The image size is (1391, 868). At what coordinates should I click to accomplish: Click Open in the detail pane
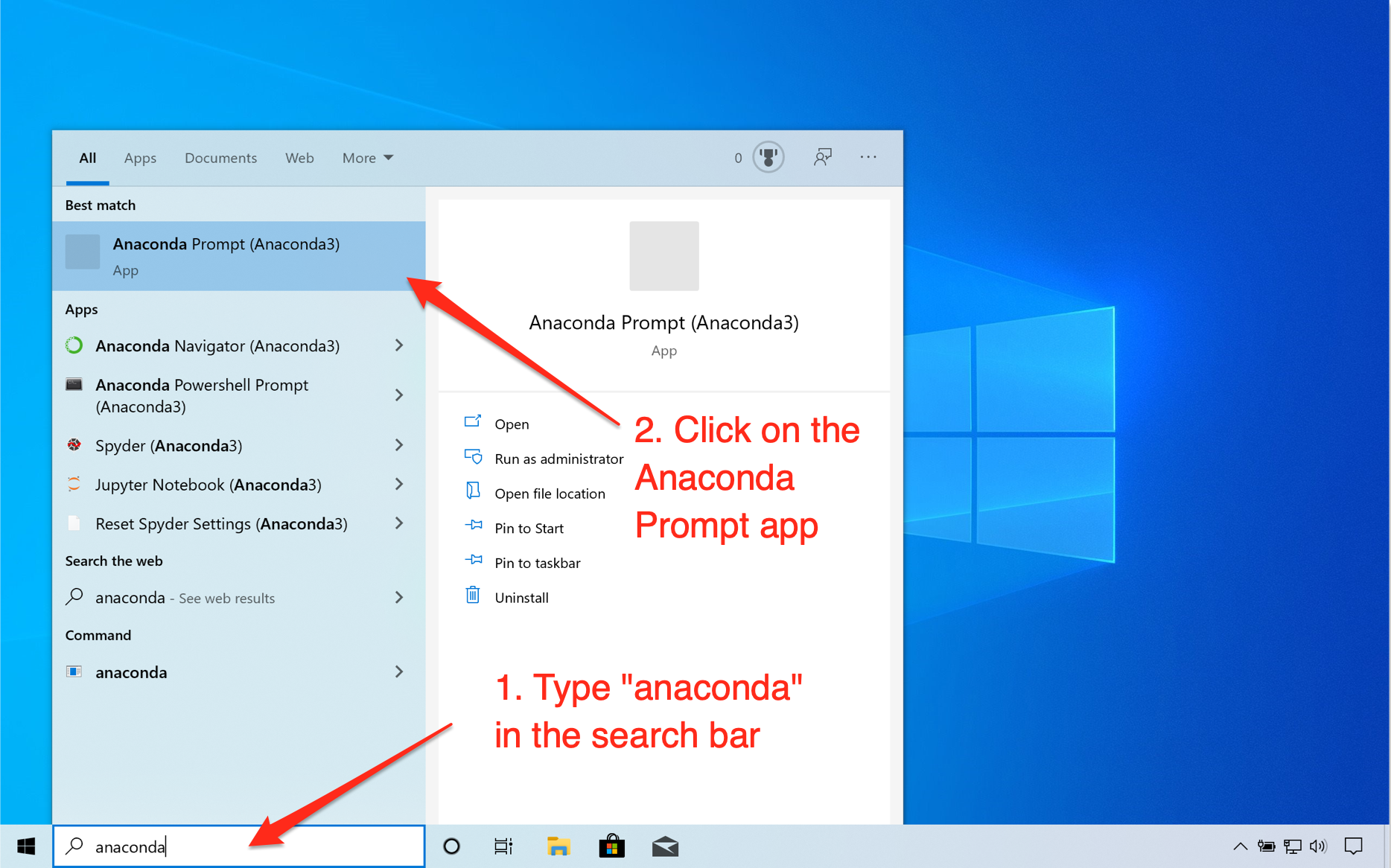pyautogui.click(x=512, y=424)
